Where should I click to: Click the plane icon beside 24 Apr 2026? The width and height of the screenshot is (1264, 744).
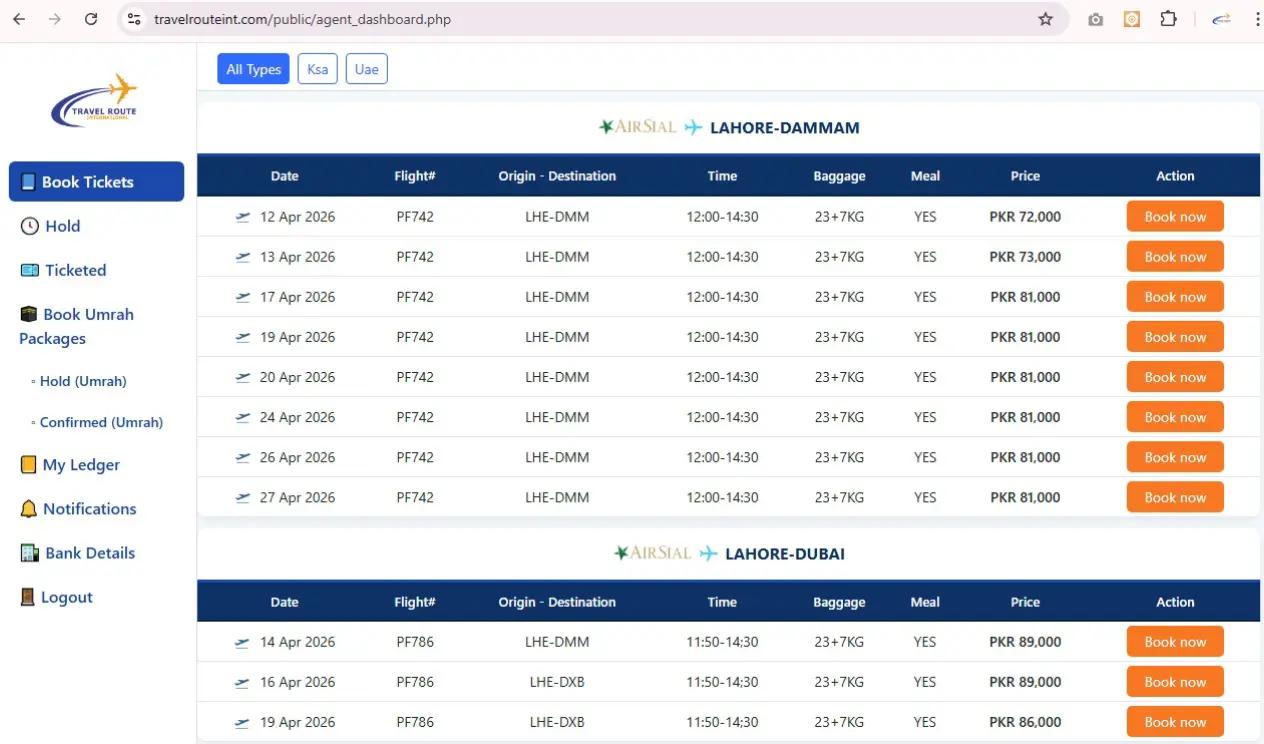[243, 417]
